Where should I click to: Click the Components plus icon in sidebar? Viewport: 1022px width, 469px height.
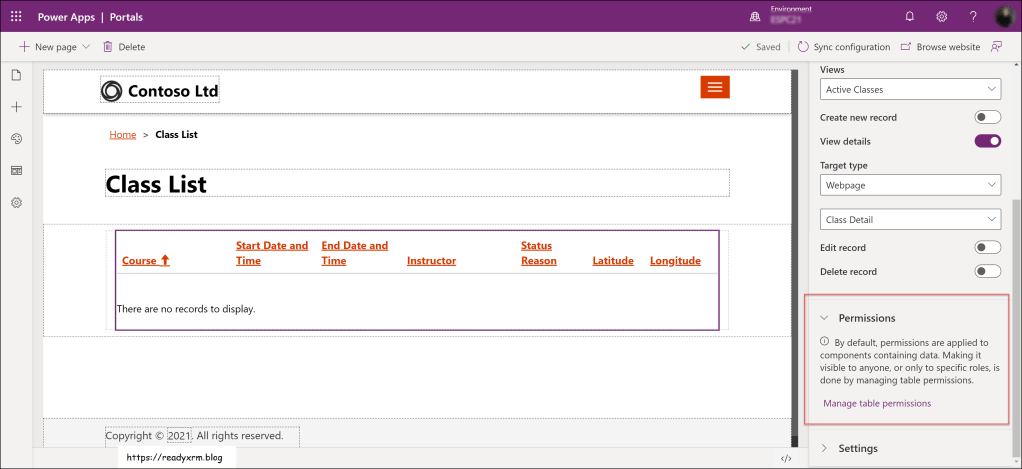pos(16,107)
